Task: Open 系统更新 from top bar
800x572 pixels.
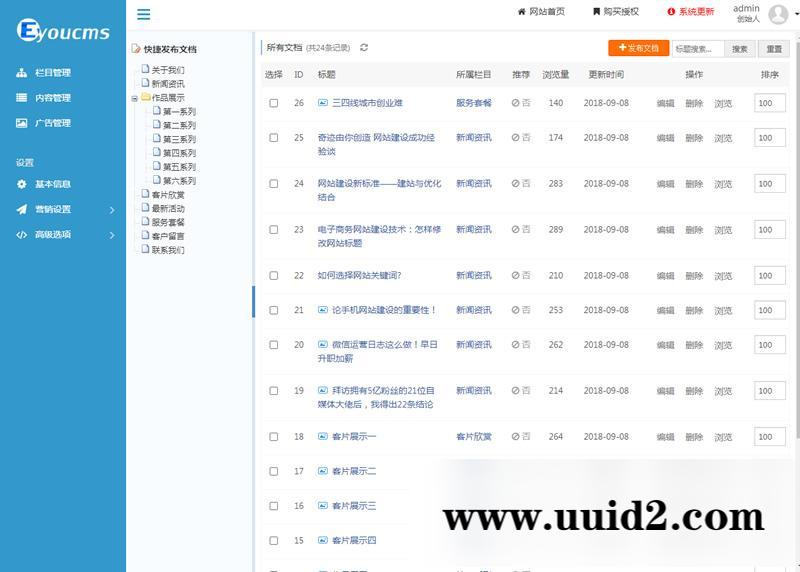Action: [x=696, y=11]
